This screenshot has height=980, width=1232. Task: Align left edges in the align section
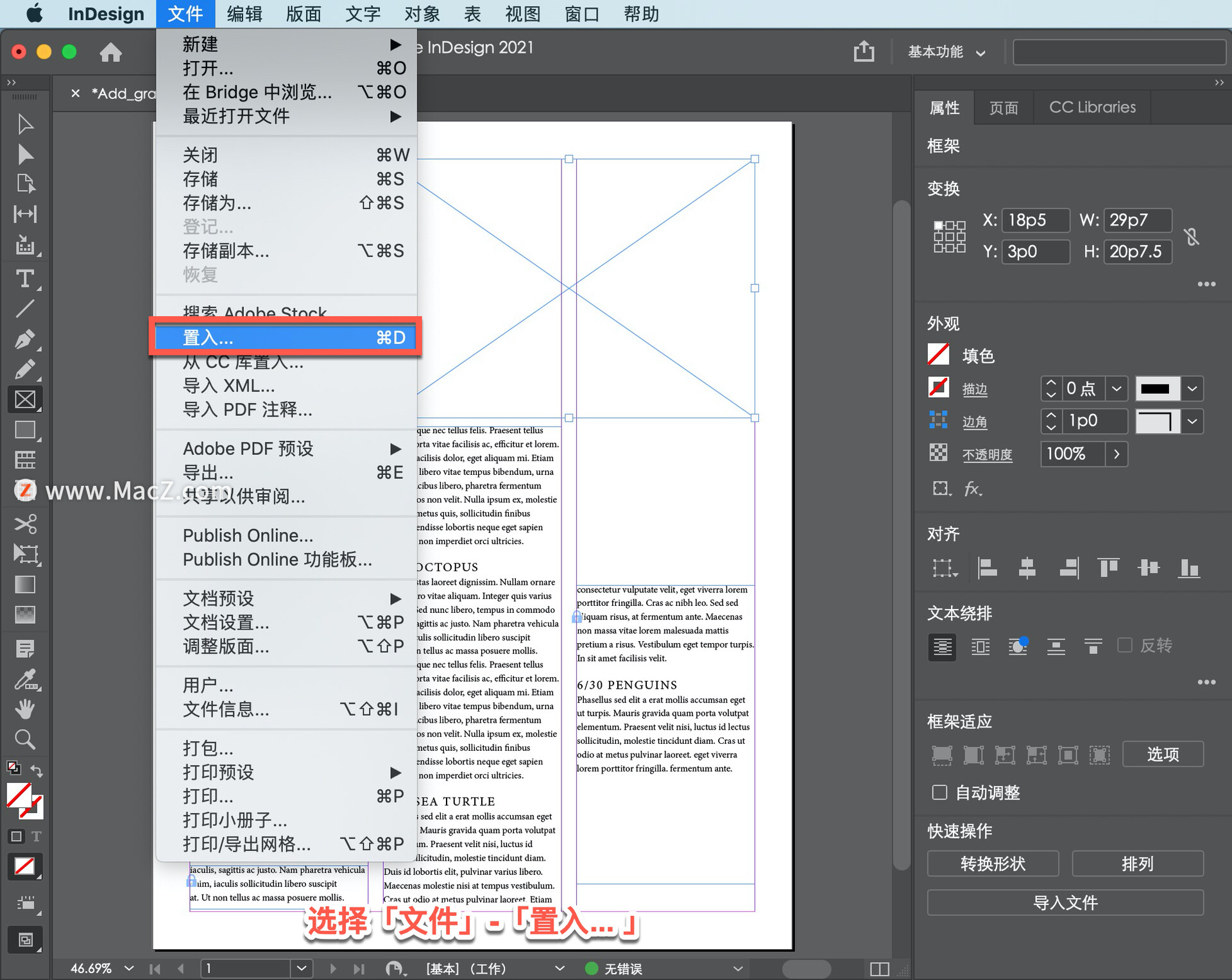point(987,568)
